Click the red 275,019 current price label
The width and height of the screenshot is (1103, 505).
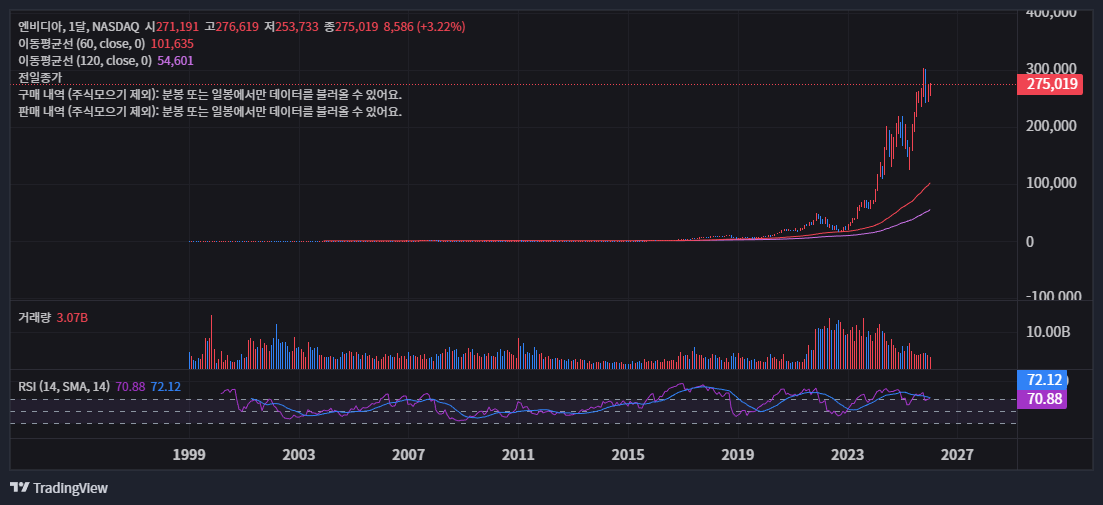[1052, 84]
